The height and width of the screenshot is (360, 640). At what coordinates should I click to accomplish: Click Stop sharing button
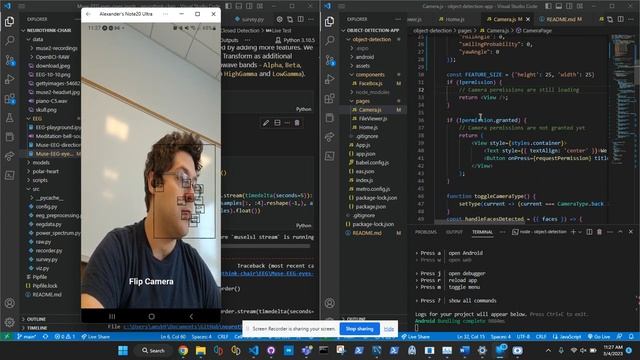(359, 329)
